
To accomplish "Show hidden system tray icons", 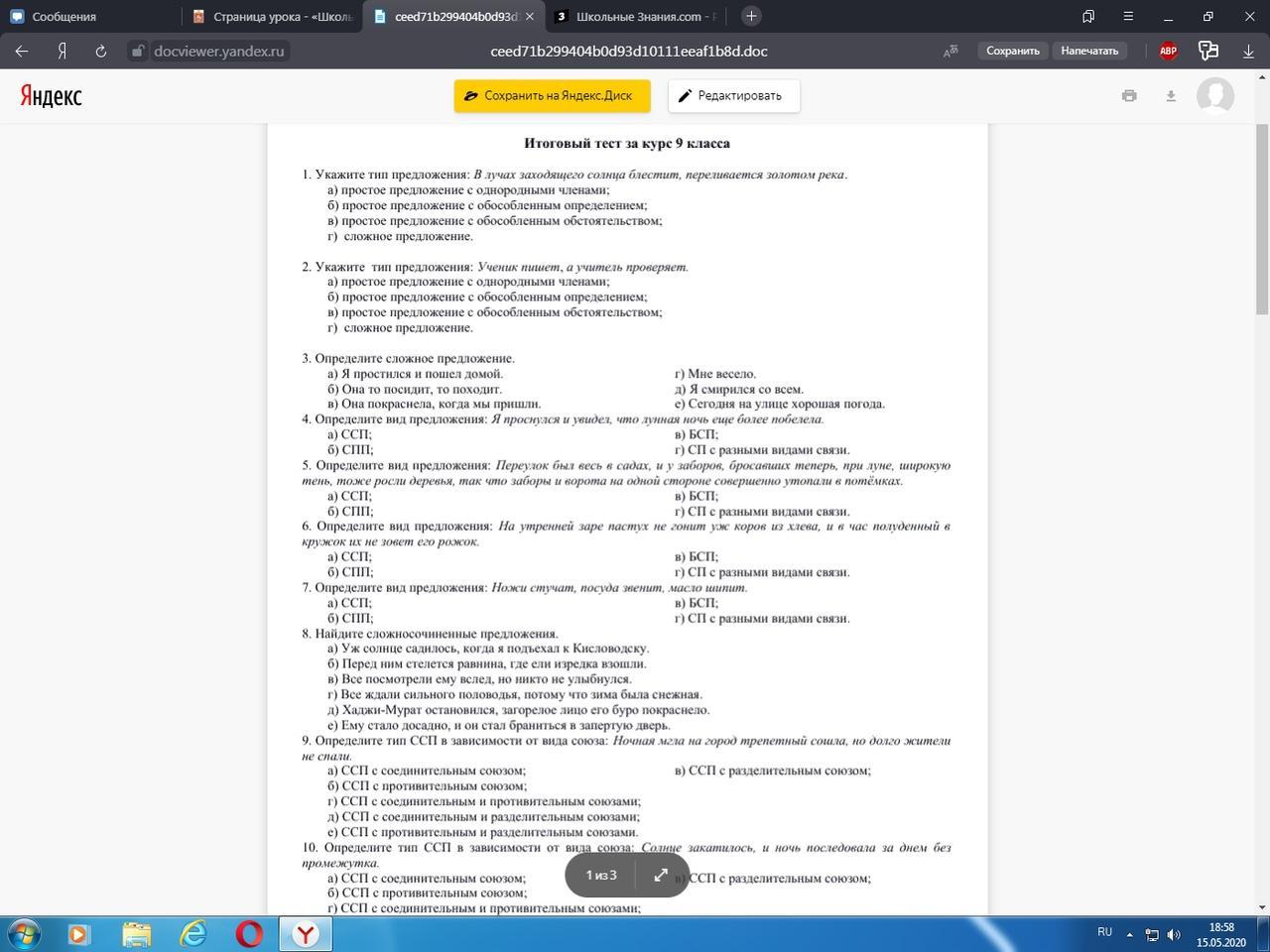I will tap(1129, 933).
